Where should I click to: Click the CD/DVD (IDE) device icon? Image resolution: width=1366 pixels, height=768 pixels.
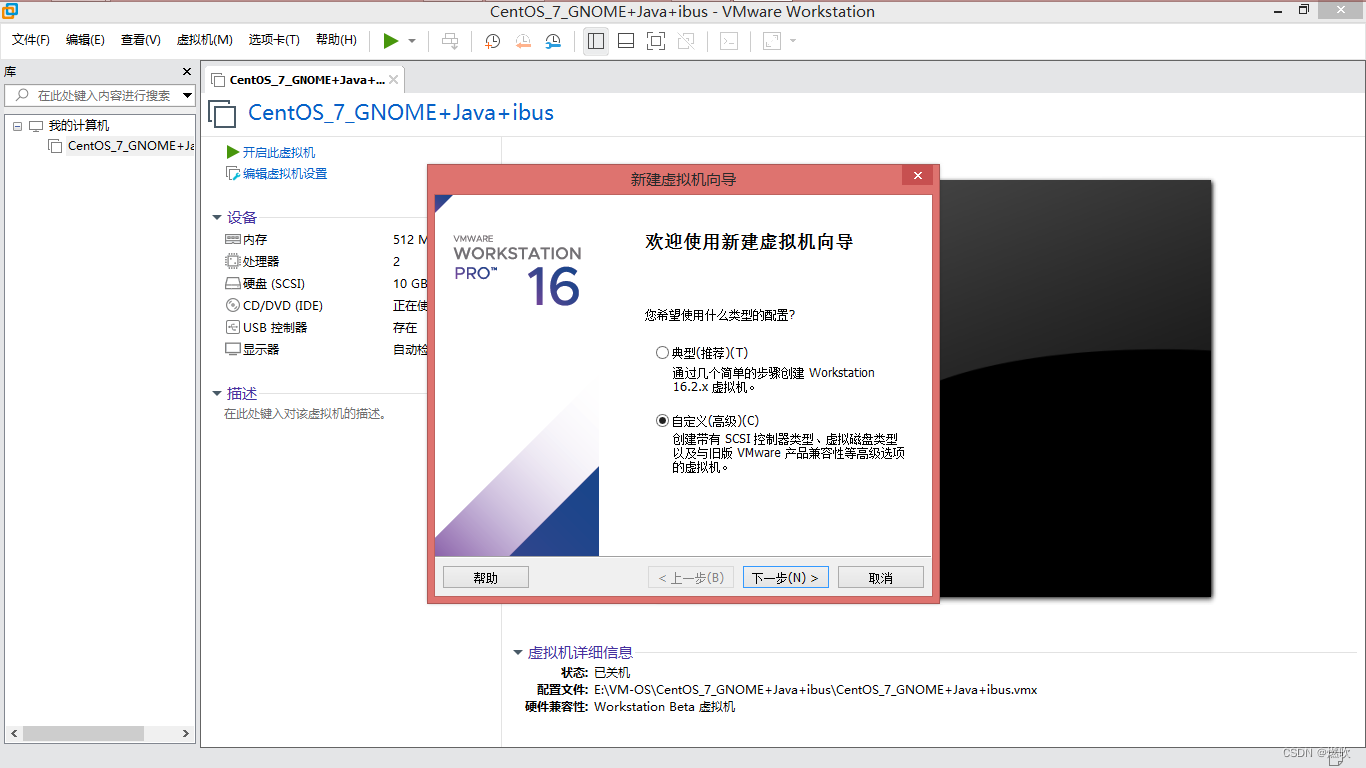(233, 305)
